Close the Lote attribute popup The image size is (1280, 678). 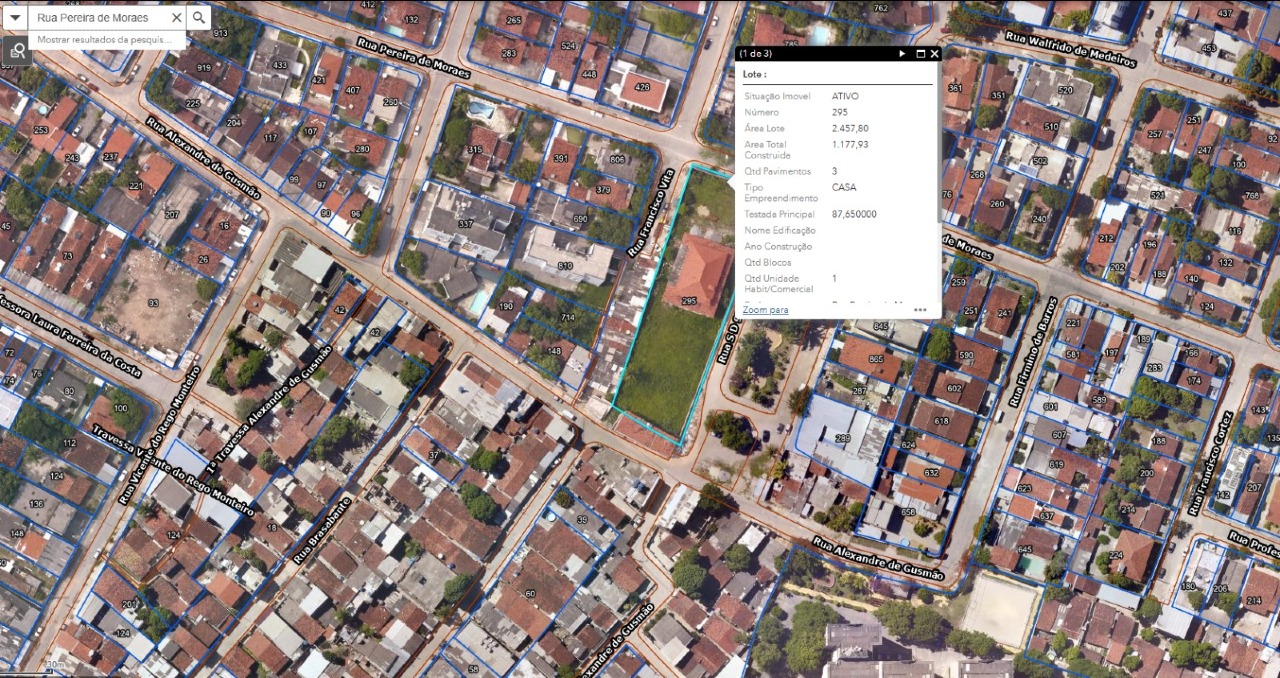934,54
